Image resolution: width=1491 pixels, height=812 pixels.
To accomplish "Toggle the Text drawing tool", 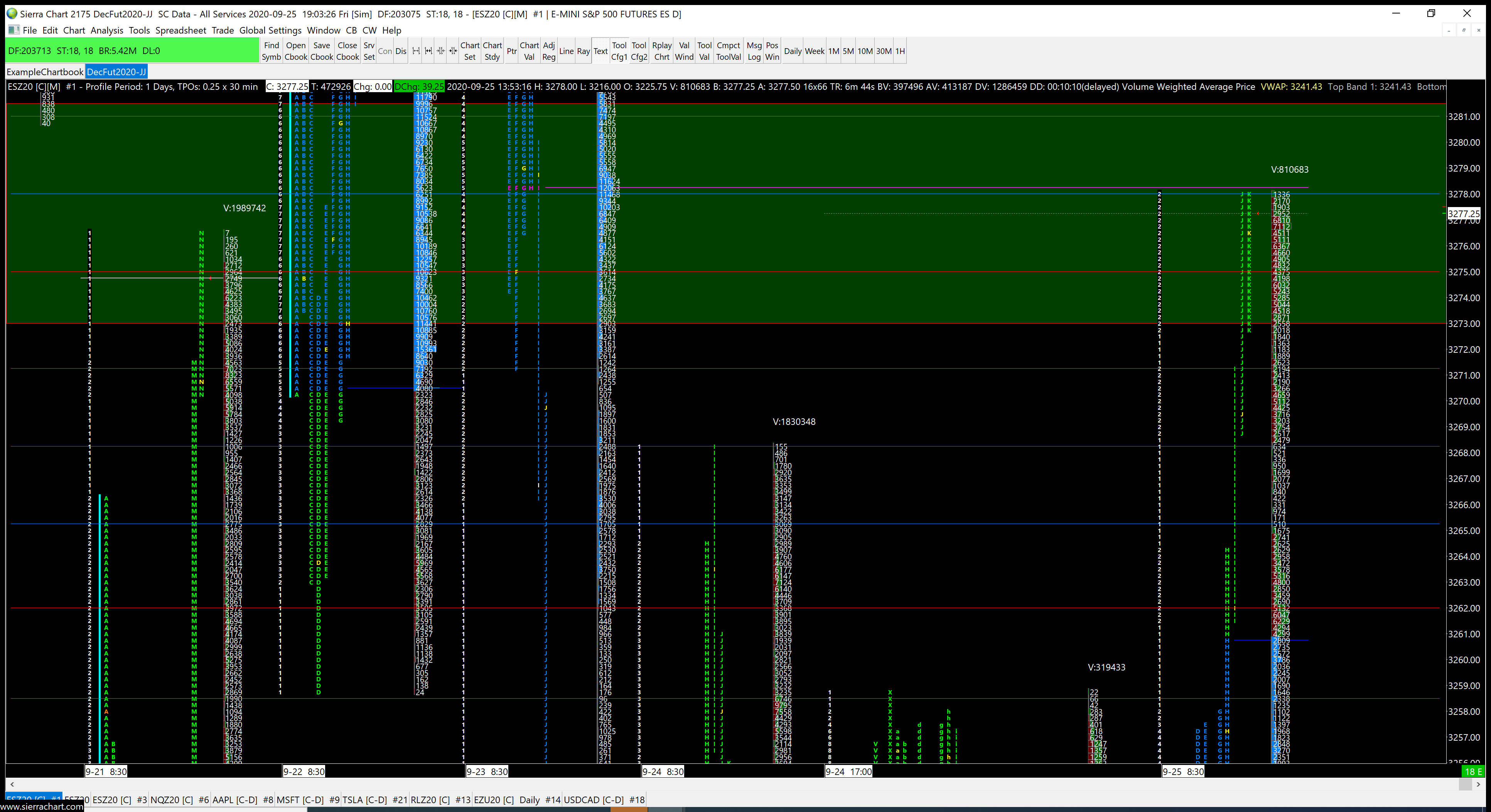I will click(600, 51).
